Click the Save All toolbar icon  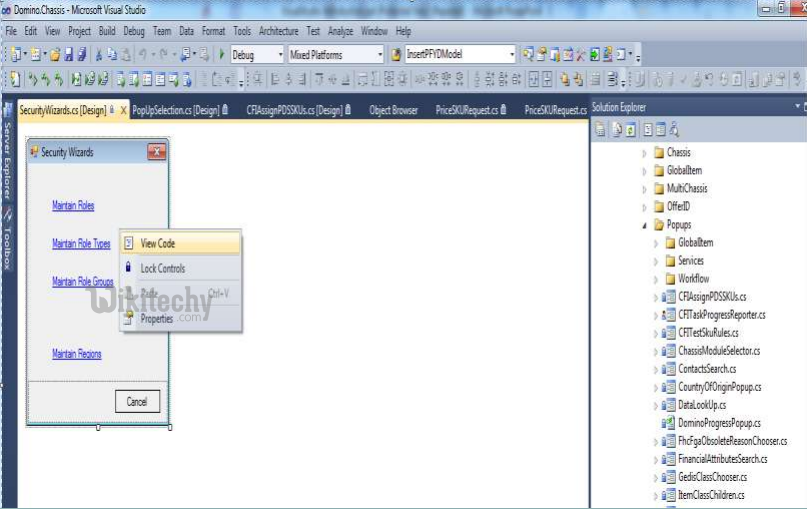coord(81,55)
